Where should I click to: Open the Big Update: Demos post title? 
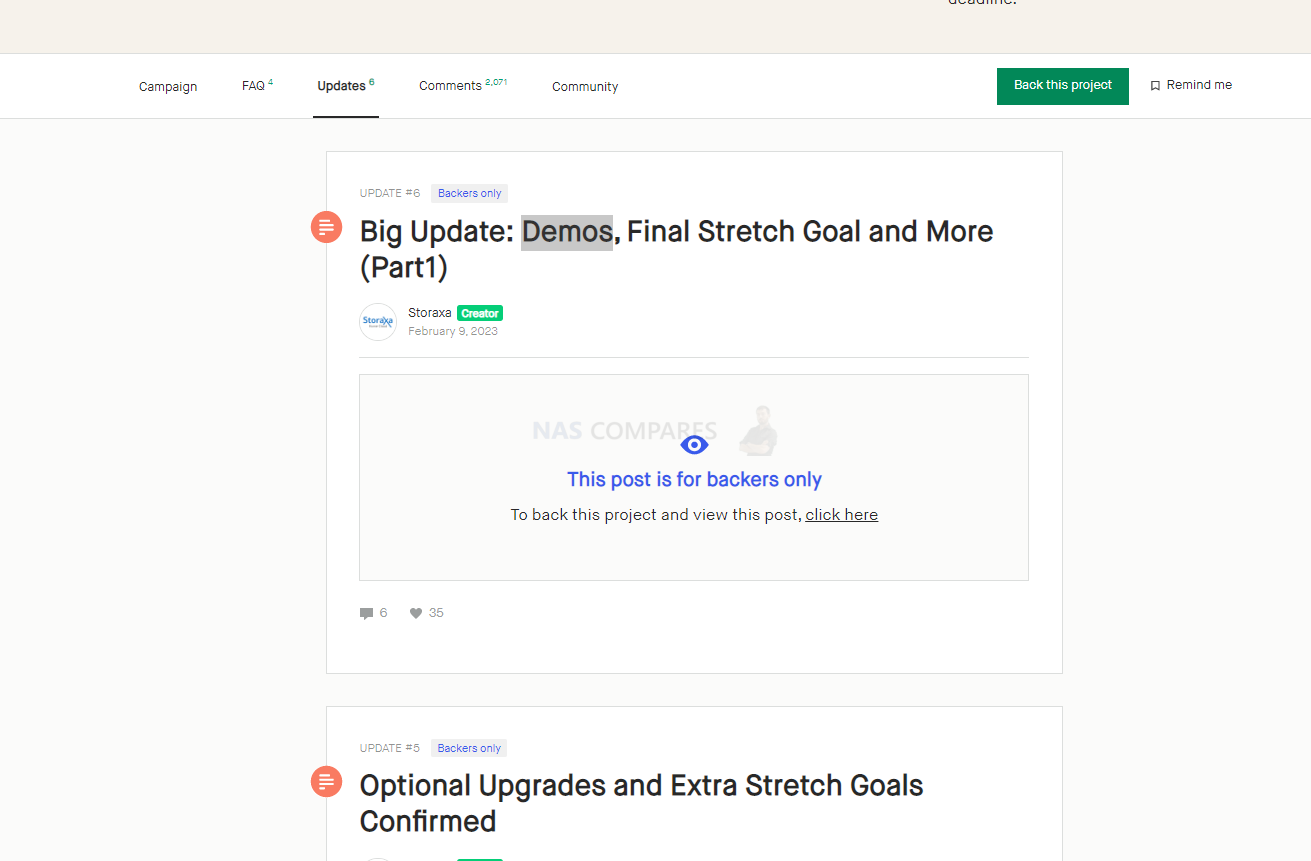pyautogui.click(x=676, y=249)
